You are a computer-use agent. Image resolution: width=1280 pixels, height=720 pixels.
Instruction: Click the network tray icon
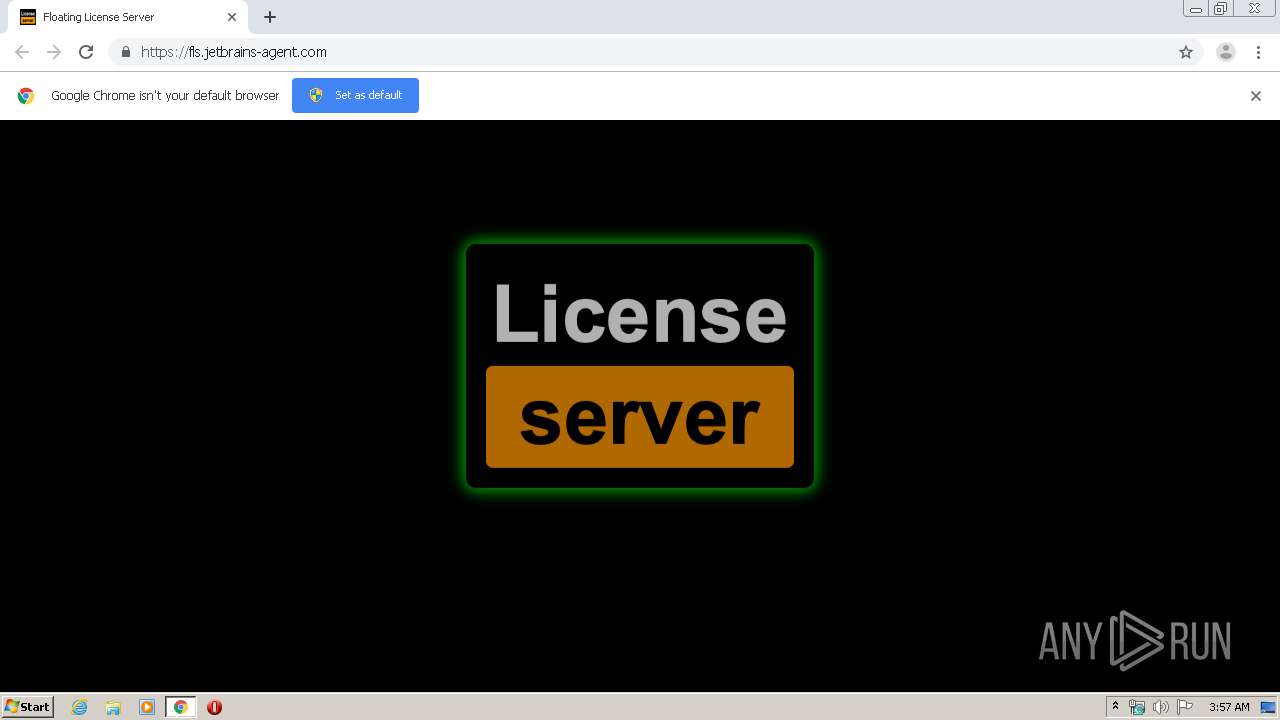point(1137,707)
